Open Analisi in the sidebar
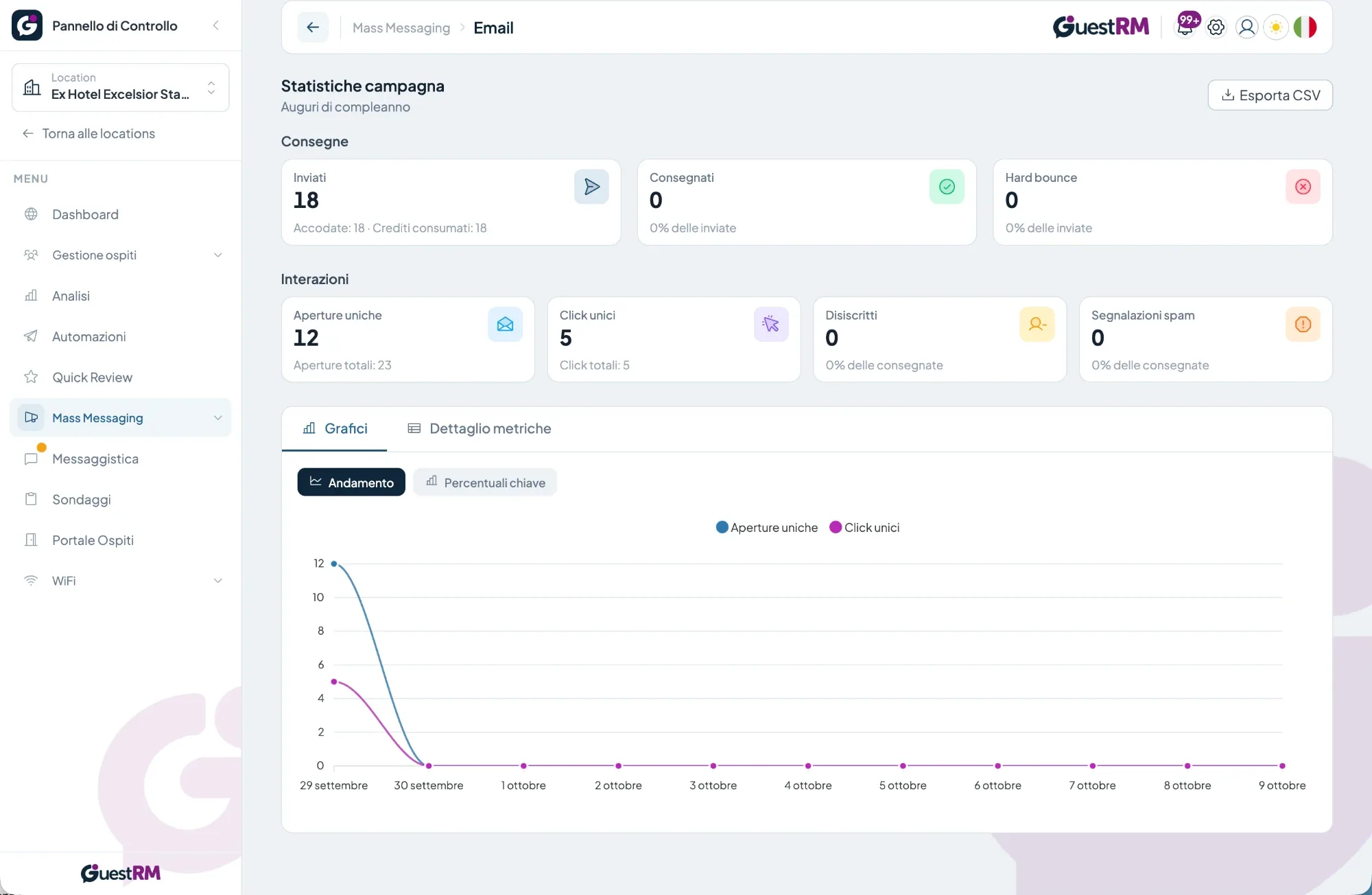The width and height of the screenshot is (1372, 895). [x=120, y=296]
